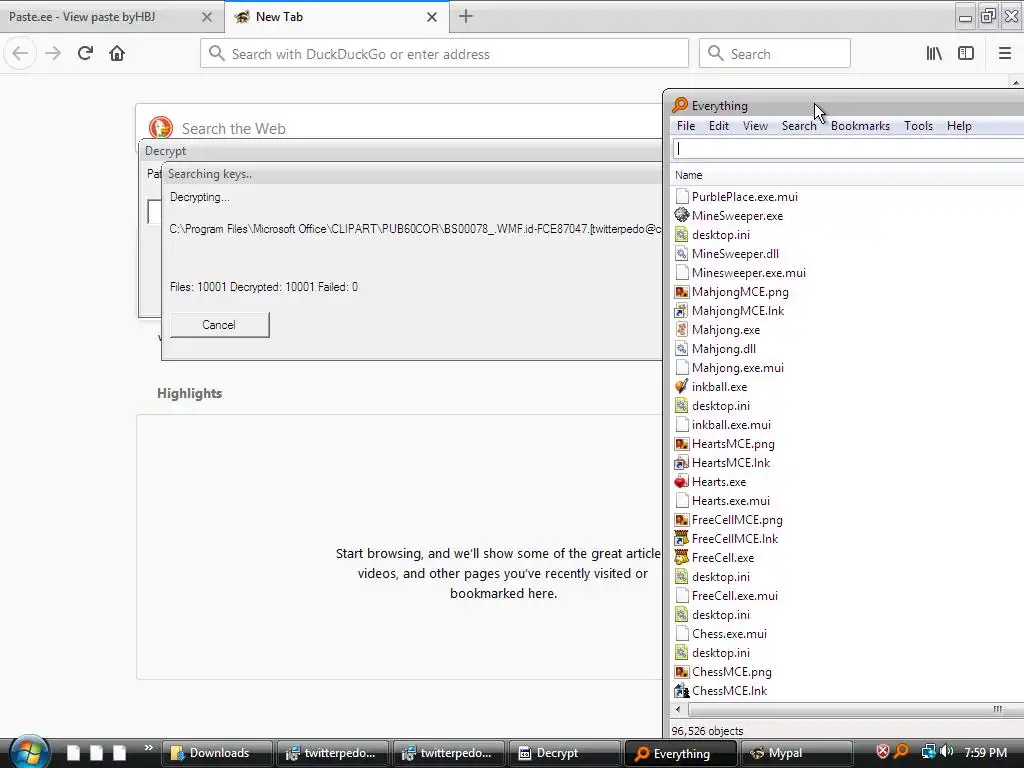Screen dimensions: 1024x768
Task: Click the browser Back arrow button
Action: [x=20, y=54]
